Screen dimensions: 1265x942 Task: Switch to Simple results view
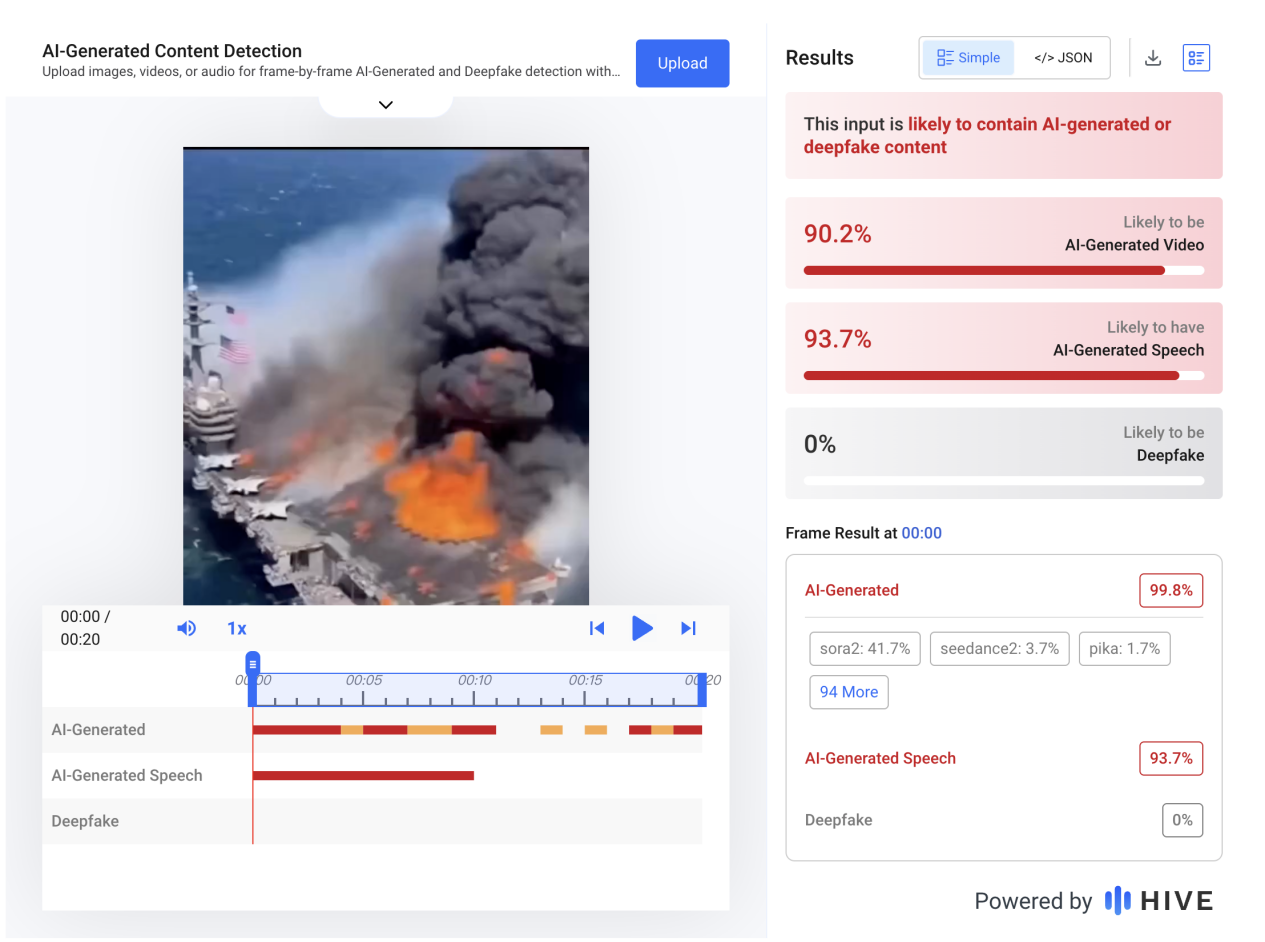click(968, 58)
